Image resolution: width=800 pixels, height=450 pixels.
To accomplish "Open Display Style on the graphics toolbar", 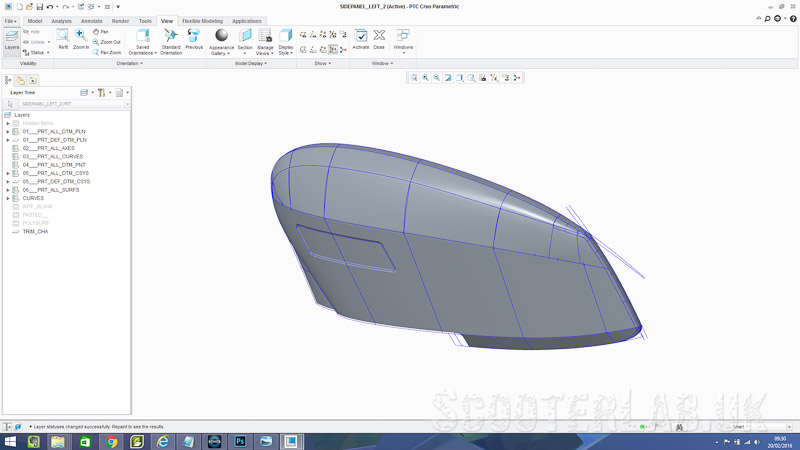I will click(460, 78).
